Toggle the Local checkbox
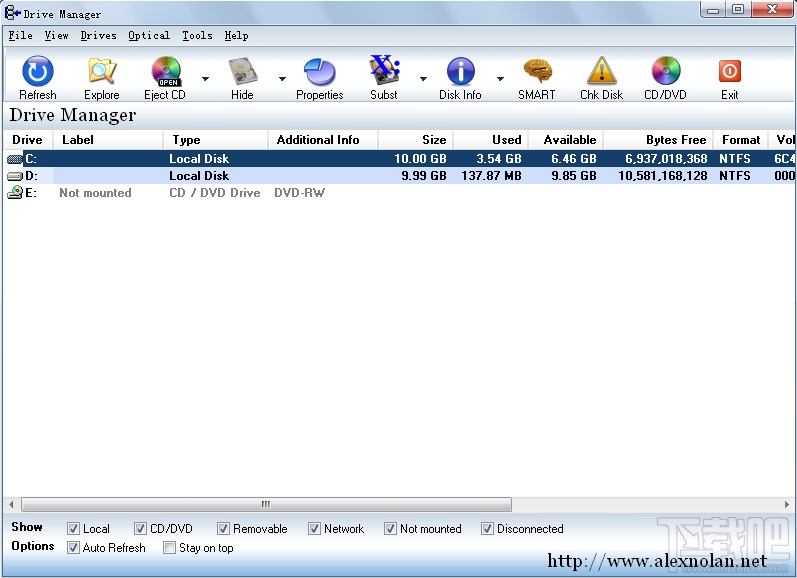Screen dimensions: 797x578 73,529
